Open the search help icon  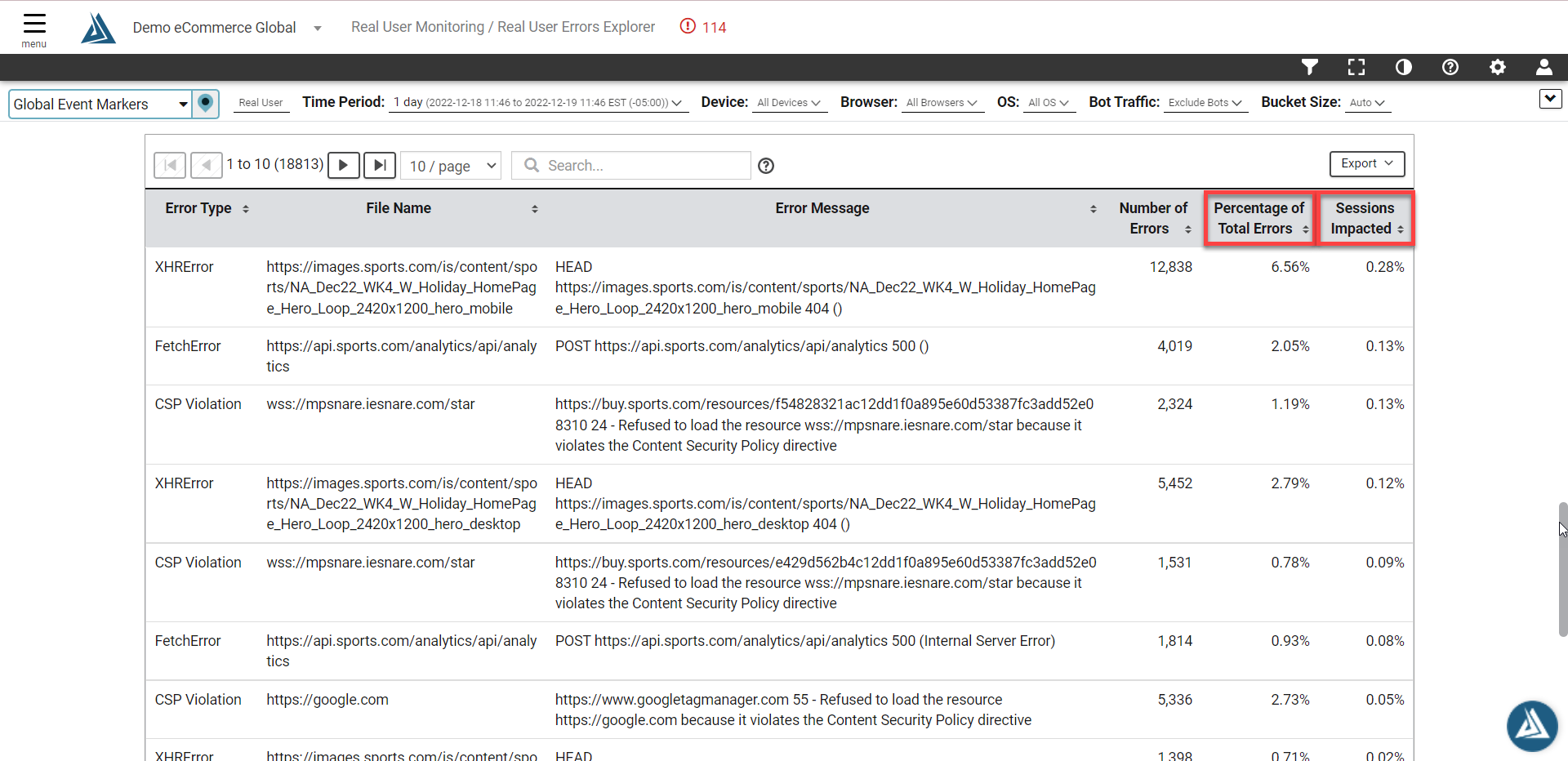[x=766, y=166]
